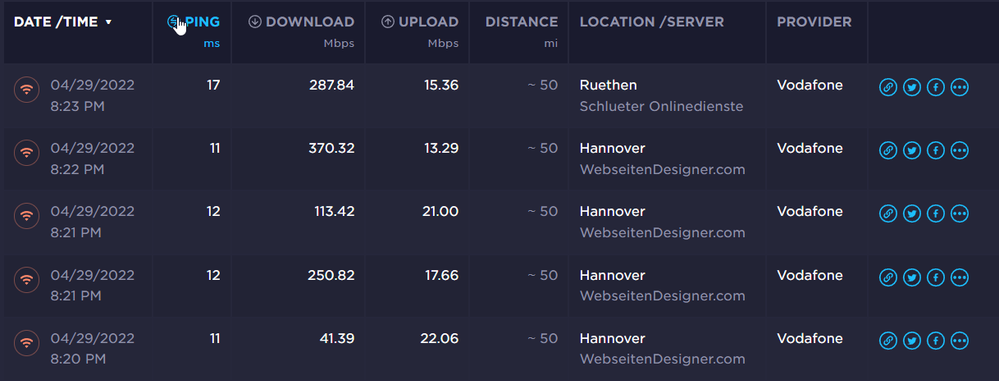Click the download value 113.42
Screen dimensions: 999x381
point(334,211)
